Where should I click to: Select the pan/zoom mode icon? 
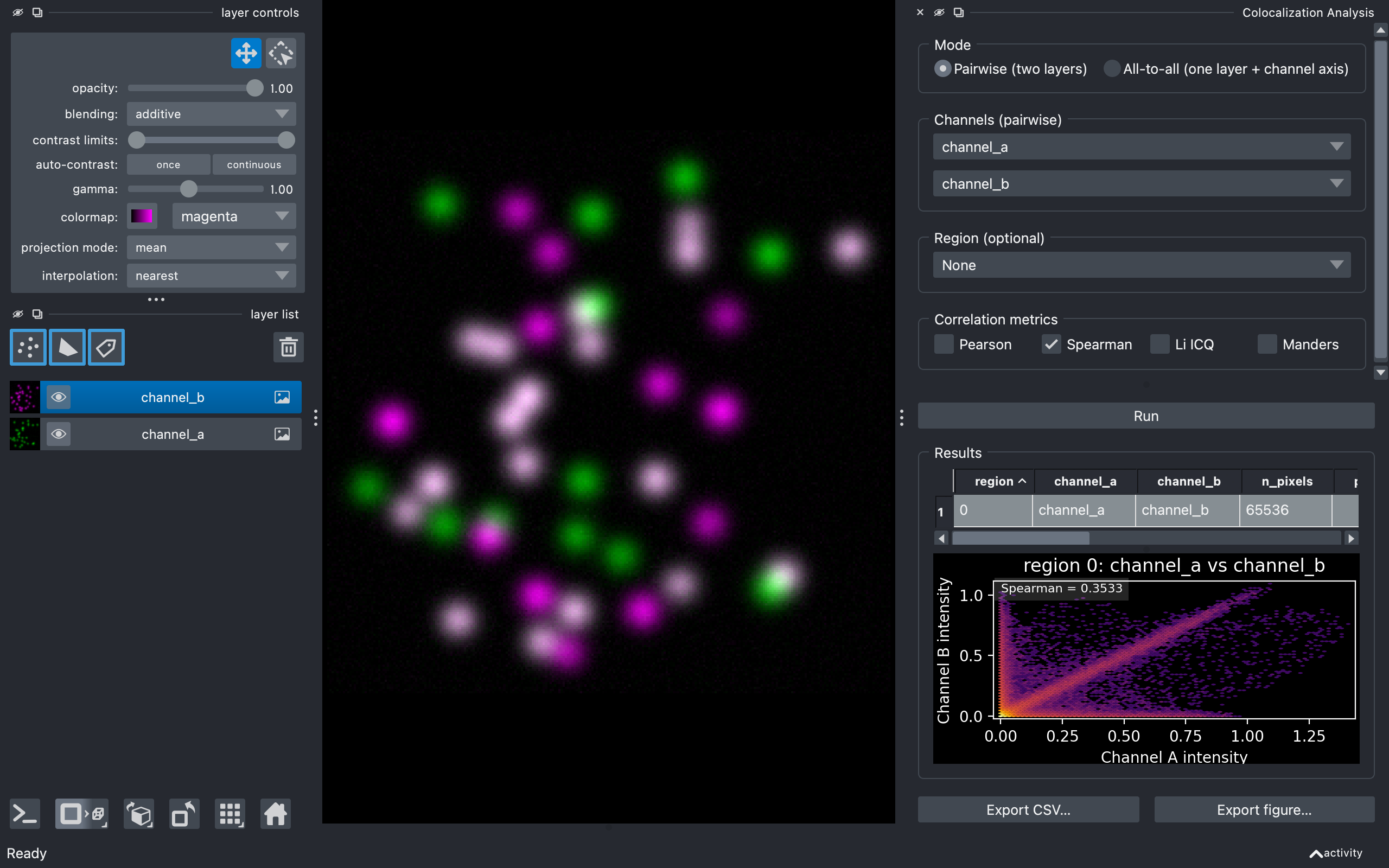[246, 53]
